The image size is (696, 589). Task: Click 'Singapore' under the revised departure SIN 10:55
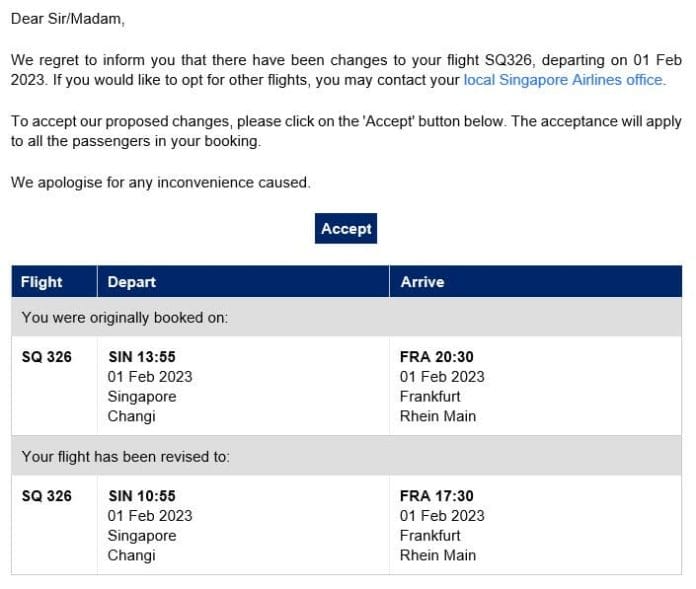coord(142,535)
